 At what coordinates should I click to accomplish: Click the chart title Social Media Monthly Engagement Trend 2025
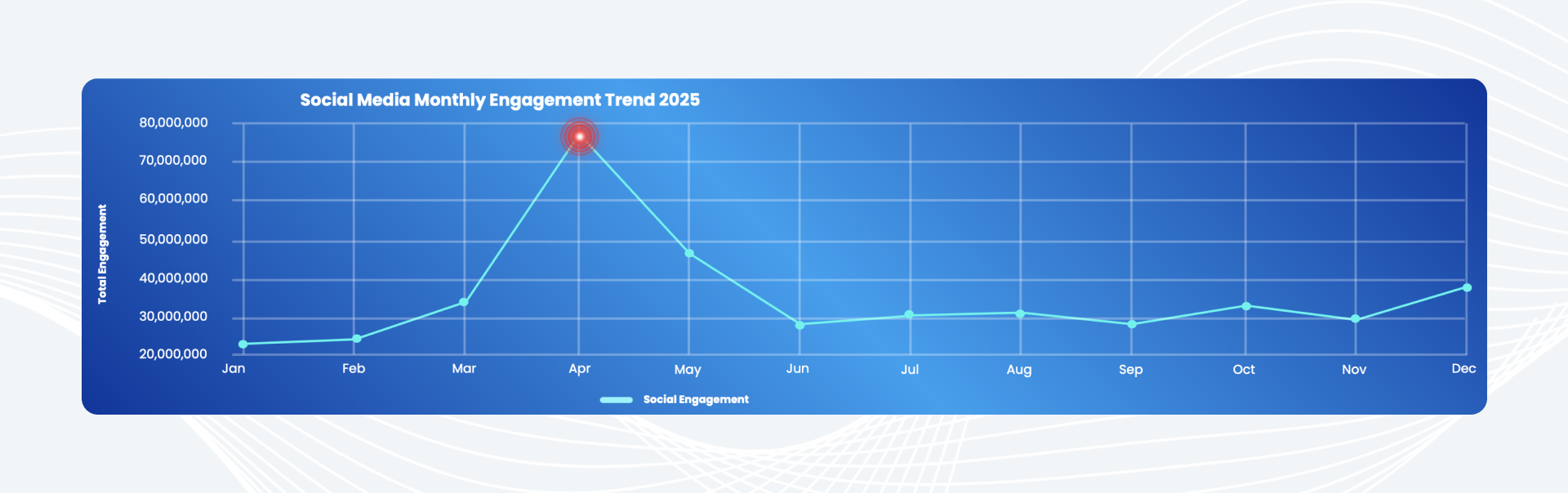[x=500, y=100]
